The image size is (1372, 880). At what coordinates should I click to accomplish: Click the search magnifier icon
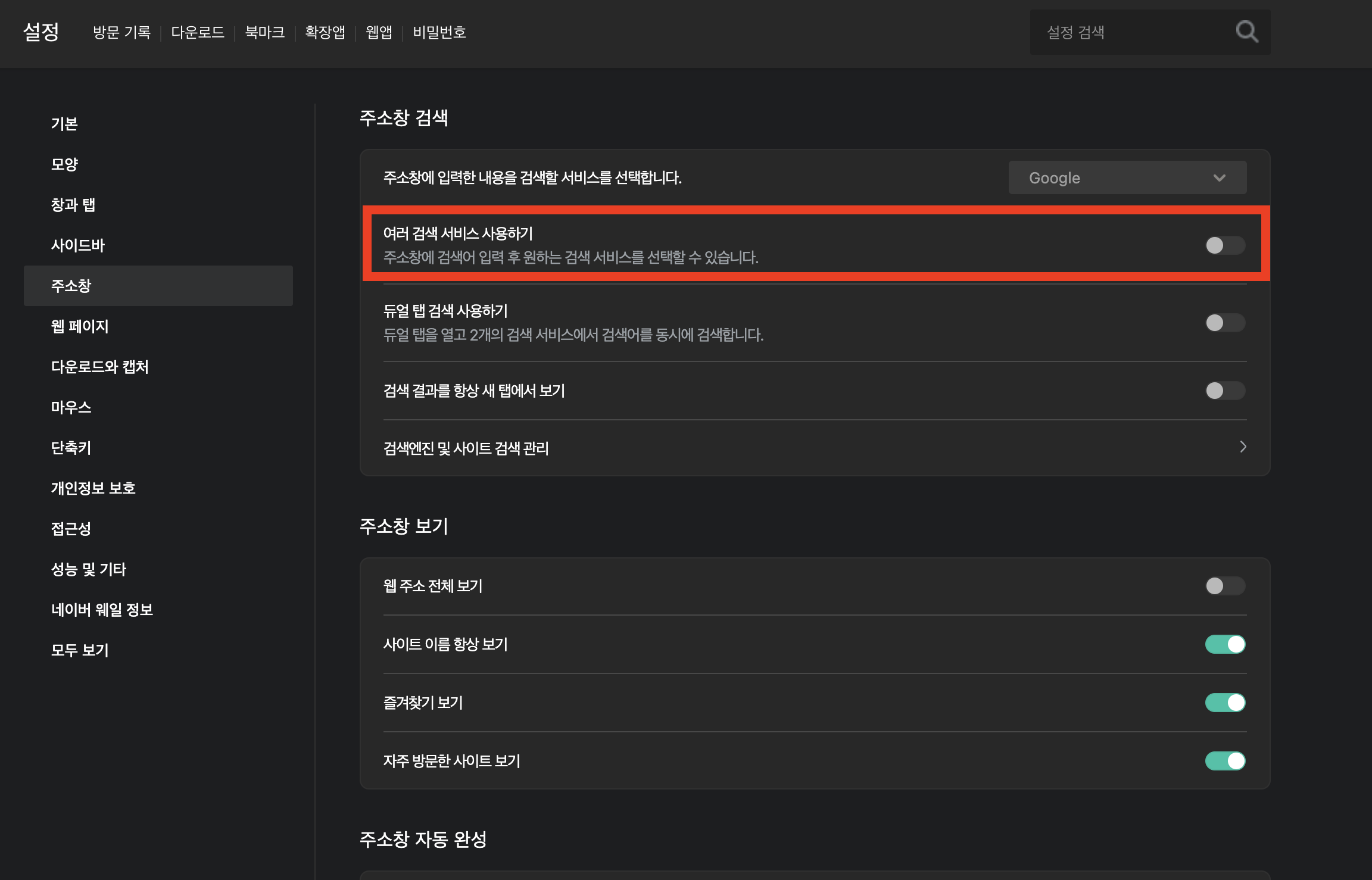click(x=1246, y=32)
